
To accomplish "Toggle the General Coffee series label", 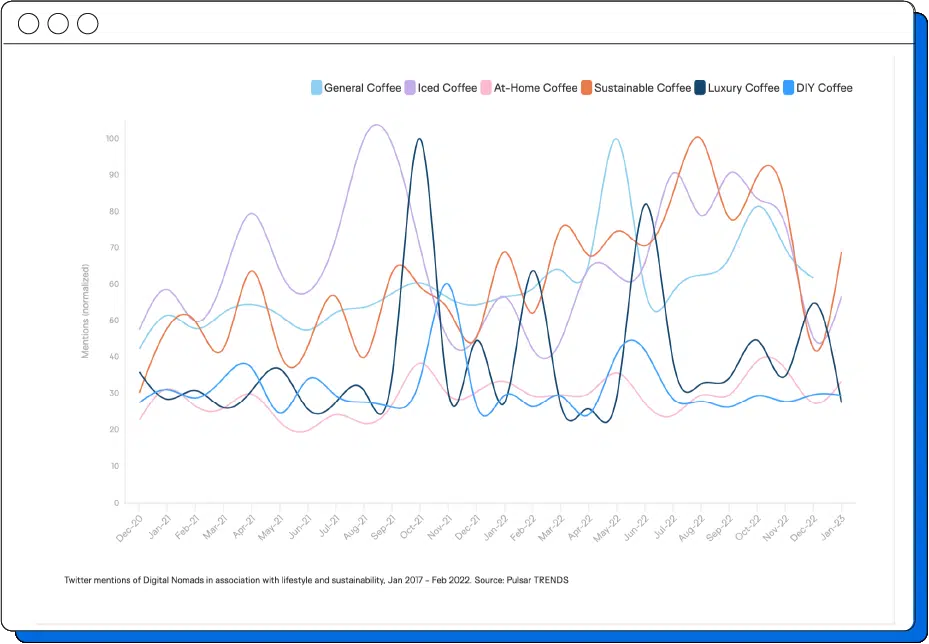I will click(362, 88).
